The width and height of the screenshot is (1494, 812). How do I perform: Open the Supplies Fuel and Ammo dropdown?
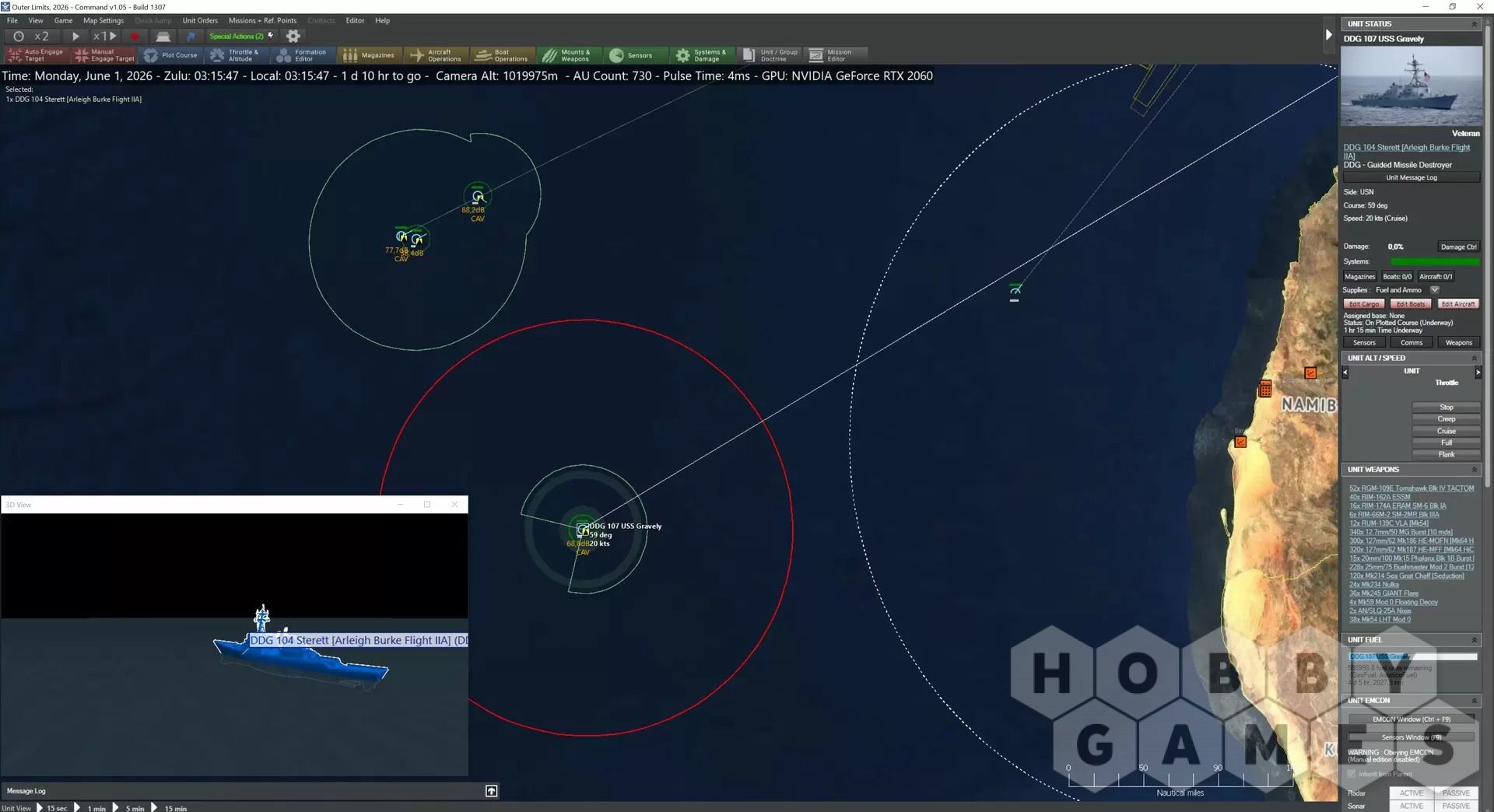[x=1434, y=290]
